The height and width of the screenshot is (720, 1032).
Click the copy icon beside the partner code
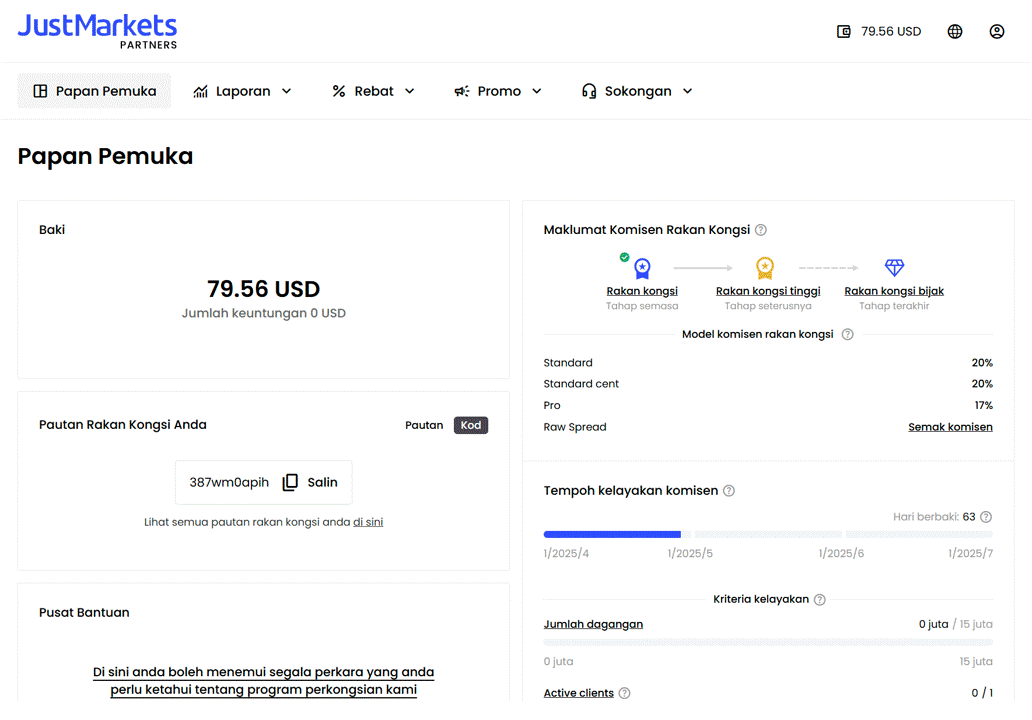(x=290, y=482)
